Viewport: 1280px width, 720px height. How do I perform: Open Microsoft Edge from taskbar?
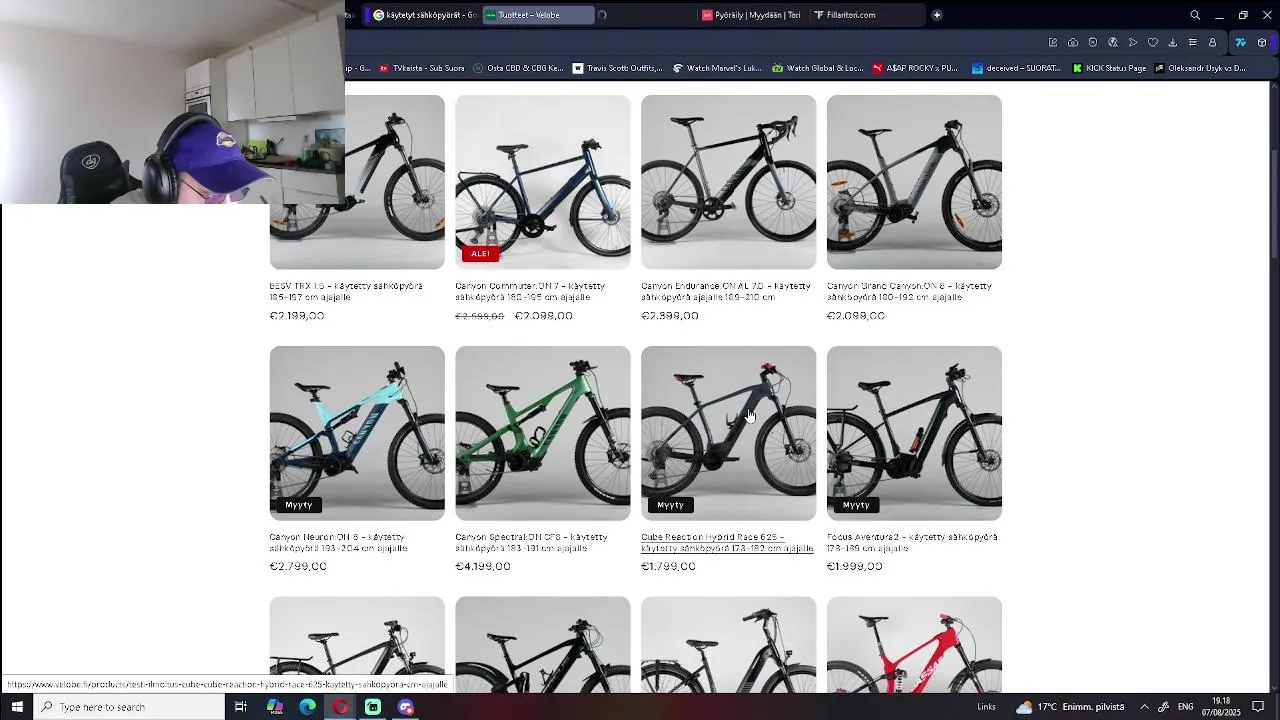[307, 707]
